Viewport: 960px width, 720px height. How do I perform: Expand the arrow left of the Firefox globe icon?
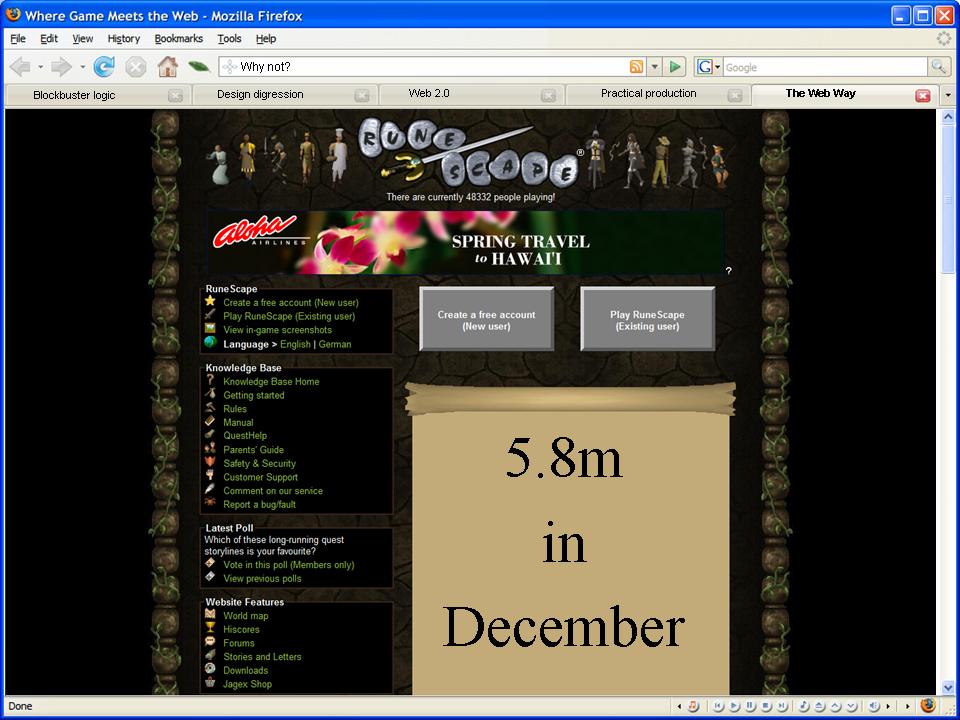tap(908, 706)
